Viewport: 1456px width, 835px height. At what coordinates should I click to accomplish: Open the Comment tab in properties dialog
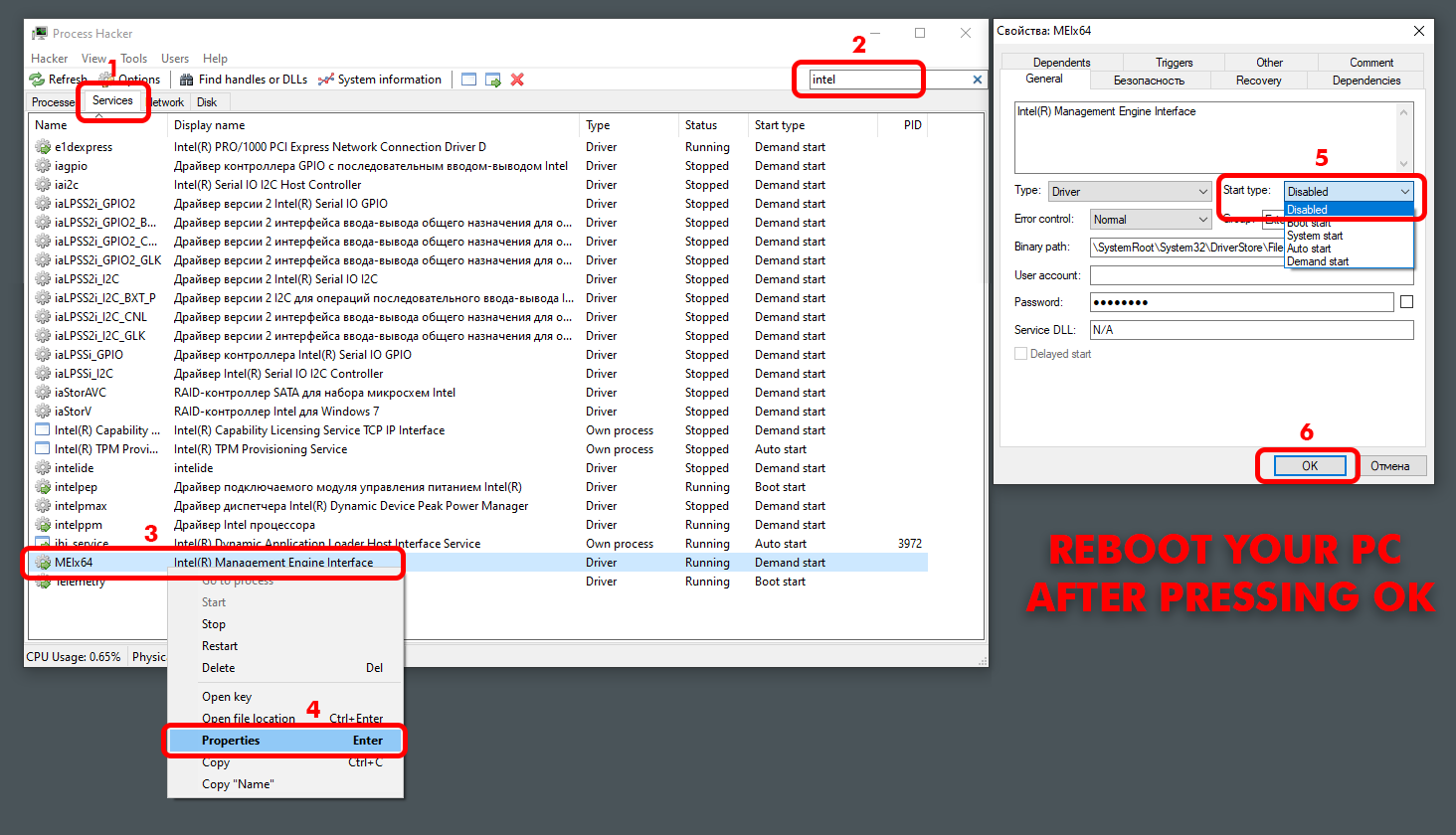pyautogui.click(x=1371, y=63)
